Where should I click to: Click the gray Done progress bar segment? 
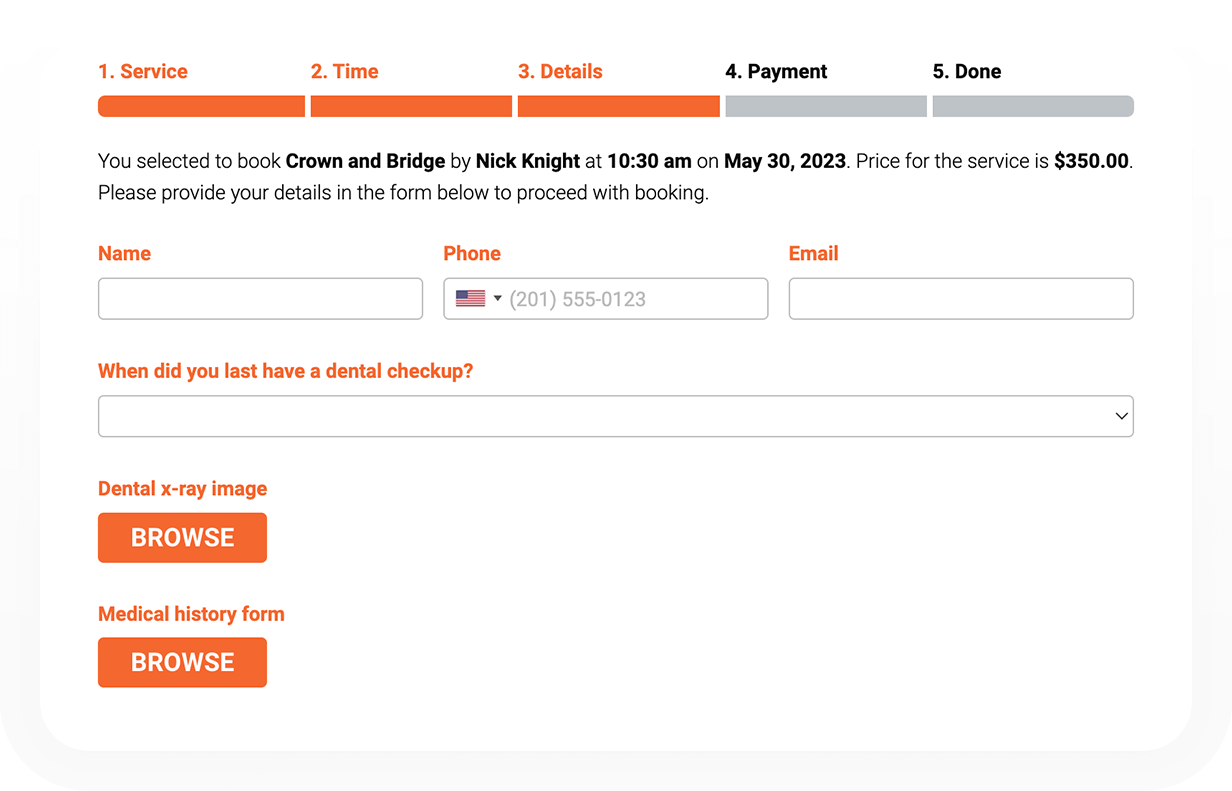coord(1033,106)
